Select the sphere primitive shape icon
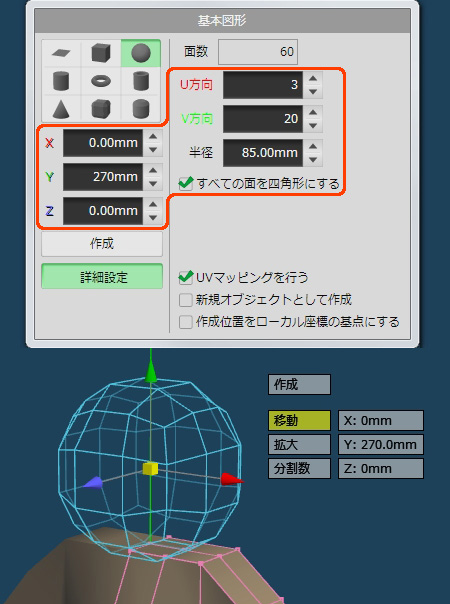Screen dimensions: 450x604 (141, 53)
